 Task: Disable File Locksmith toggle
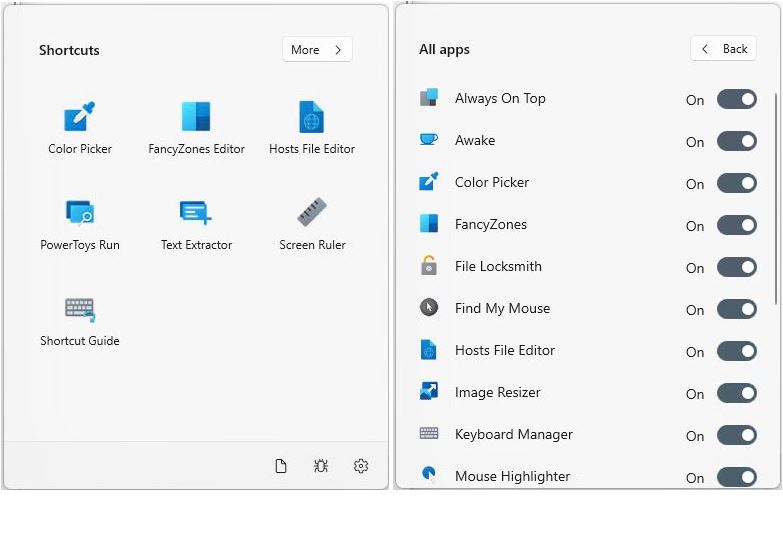(737, 267)
